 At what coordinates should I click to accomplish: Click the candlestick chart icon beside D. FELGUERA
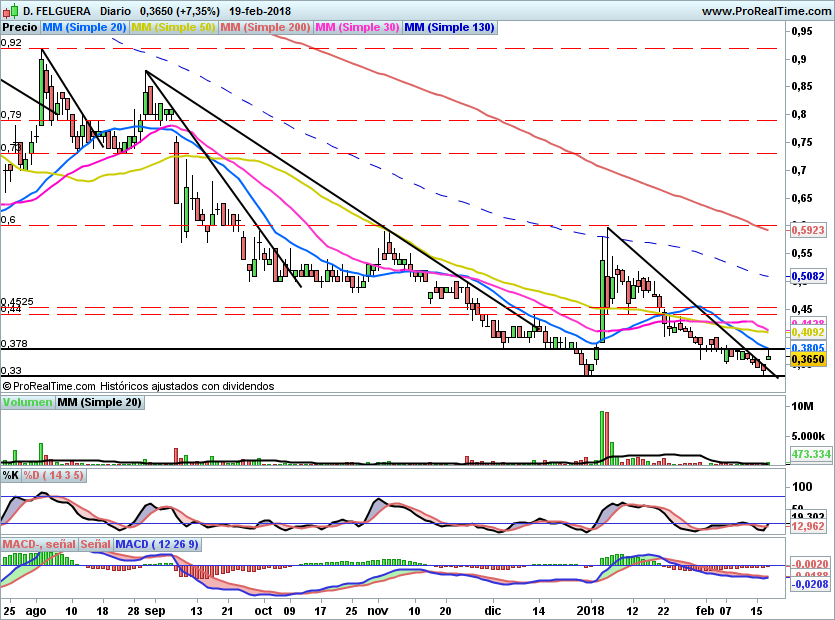(x=10, y=11)
